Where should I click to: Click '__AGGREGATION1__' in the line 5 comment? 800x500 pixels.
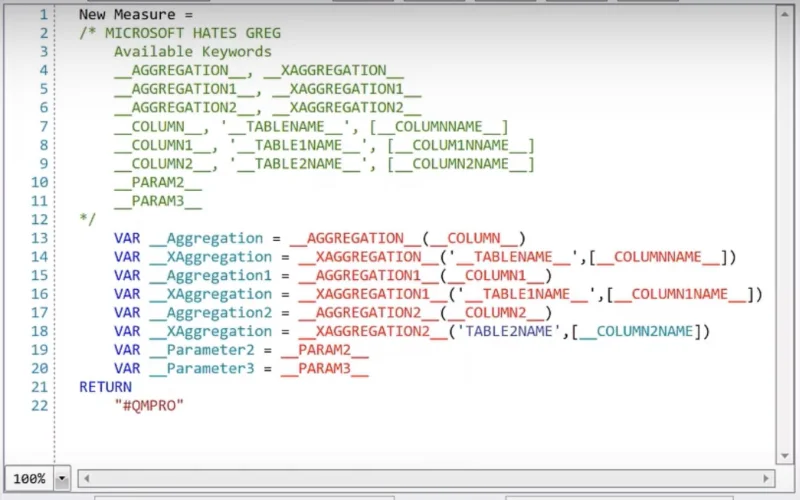tap(184, 89)
